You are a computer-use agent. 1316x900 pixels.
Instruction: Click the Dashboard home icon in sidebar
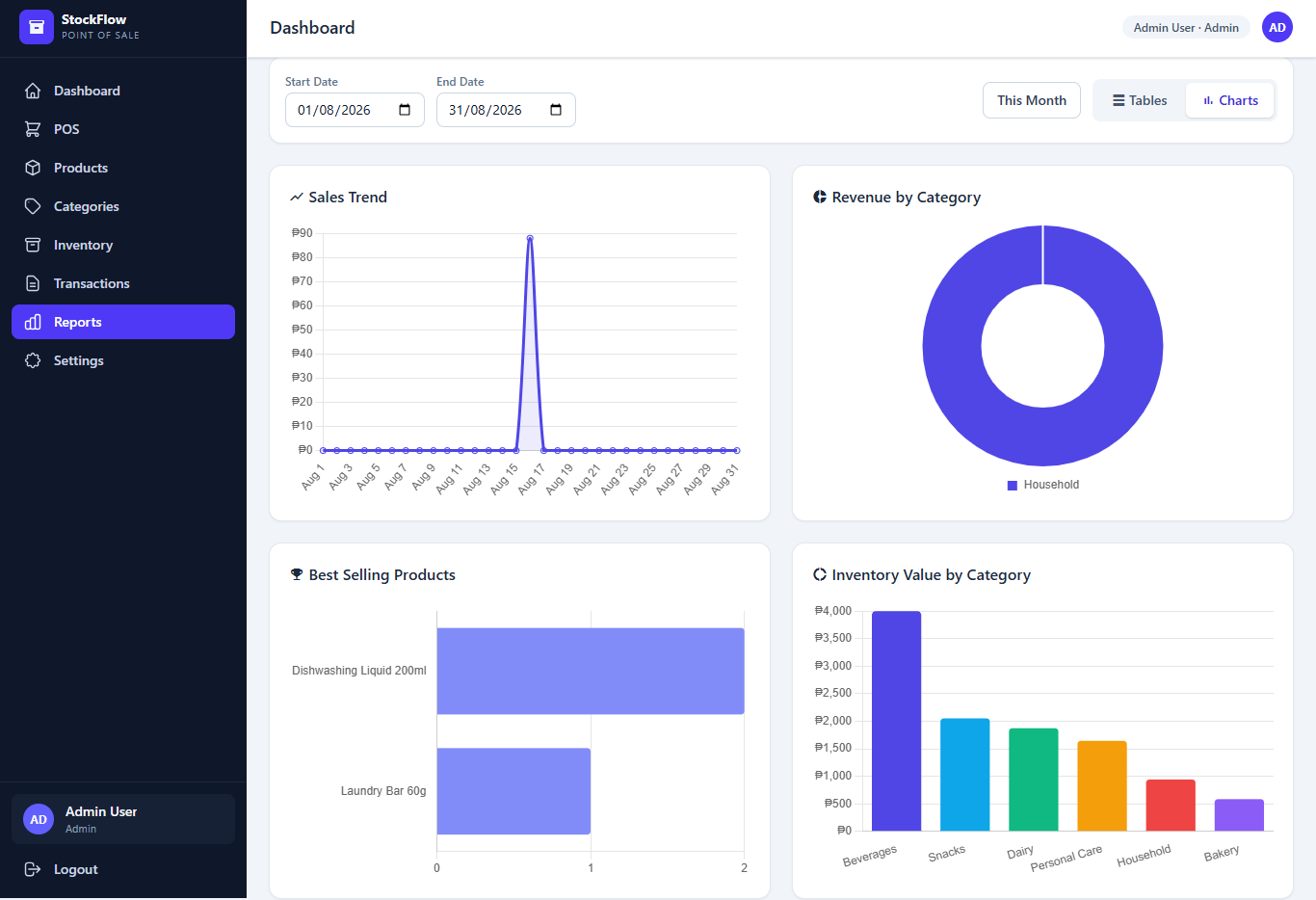(x=33, y=91)
